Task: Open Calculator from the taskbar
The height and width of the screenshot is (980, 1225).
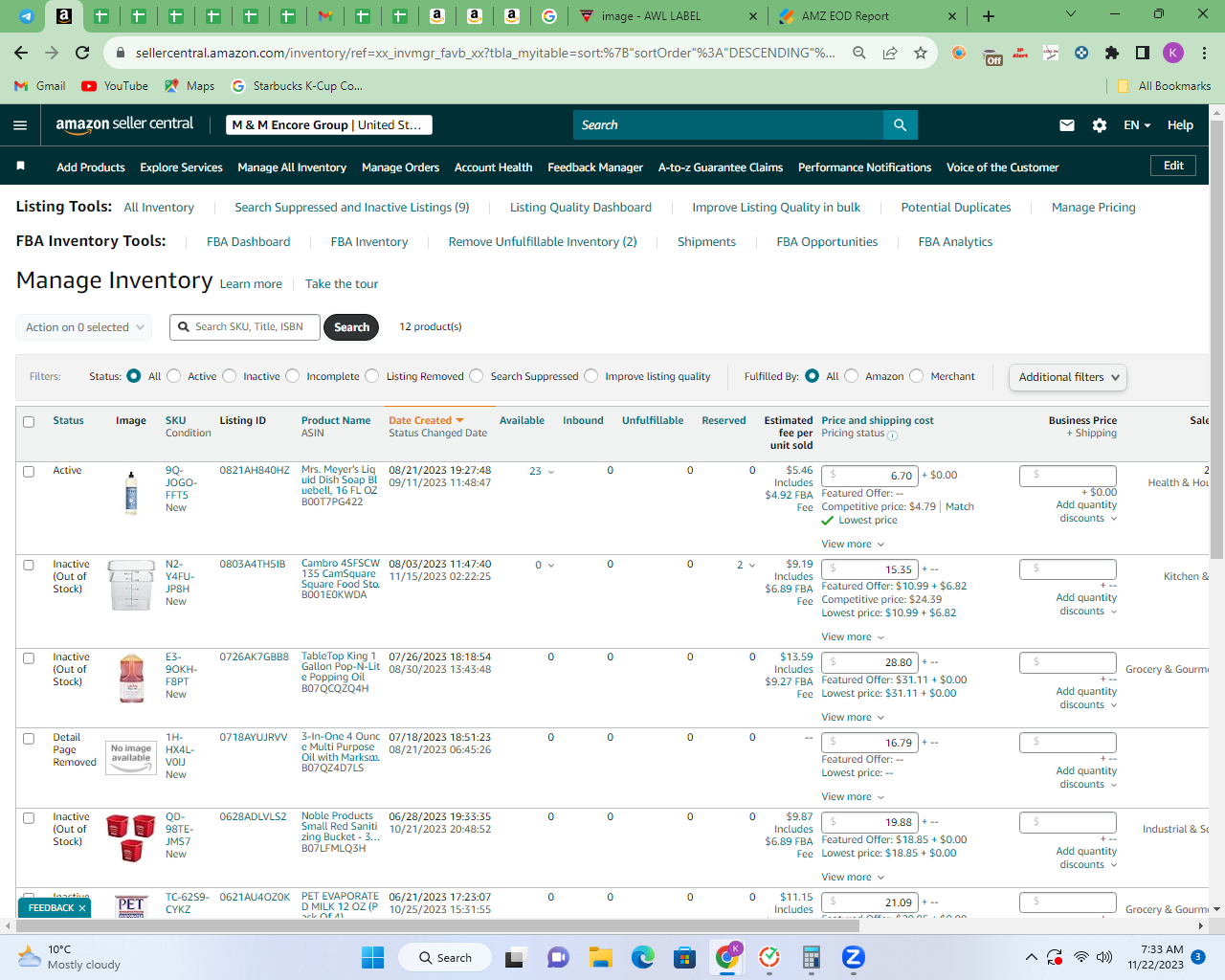Action: click(x=812, y=957)
